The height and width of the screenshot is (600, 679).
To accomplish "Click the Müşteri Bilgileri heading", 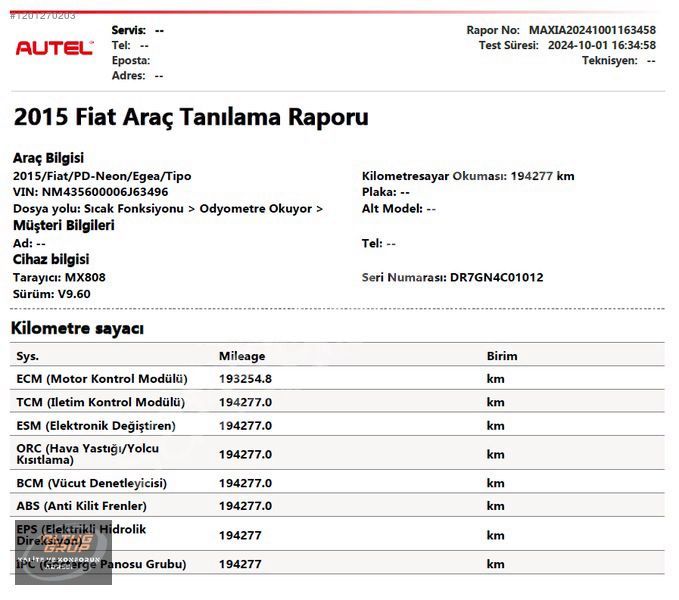I will (64, 226).
